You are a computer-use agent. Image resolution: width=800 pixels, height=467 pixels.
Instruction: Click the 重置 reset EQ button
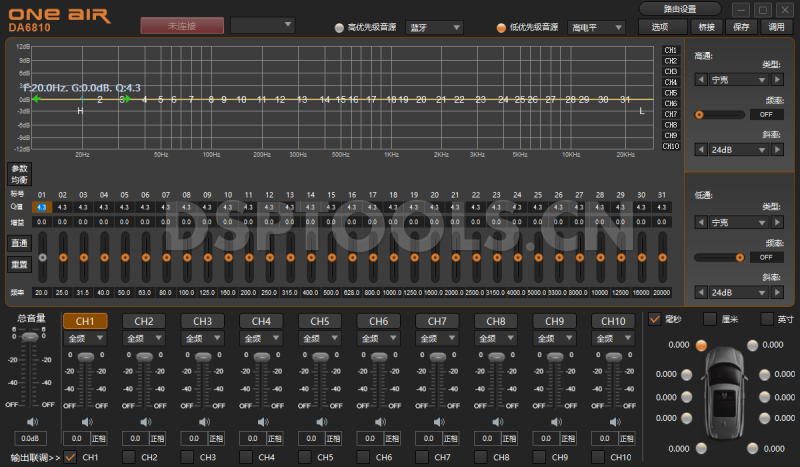coord(18,264)
